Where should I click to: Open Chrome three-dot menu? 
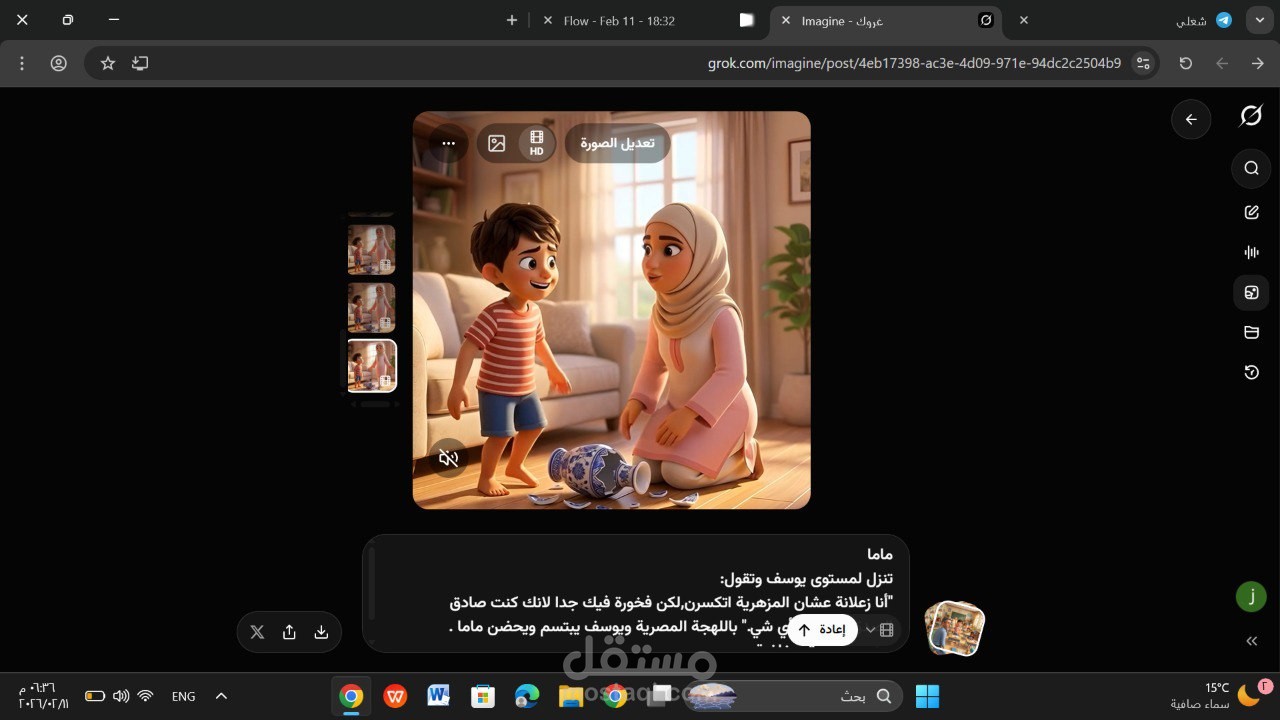click(22, 63)
